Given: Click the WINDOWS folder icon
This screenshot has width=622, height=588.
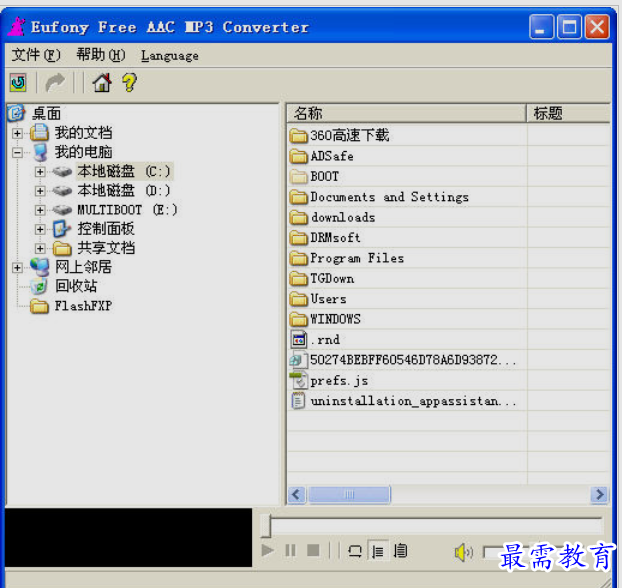Looking at the screenshot, I should [298, 319].
